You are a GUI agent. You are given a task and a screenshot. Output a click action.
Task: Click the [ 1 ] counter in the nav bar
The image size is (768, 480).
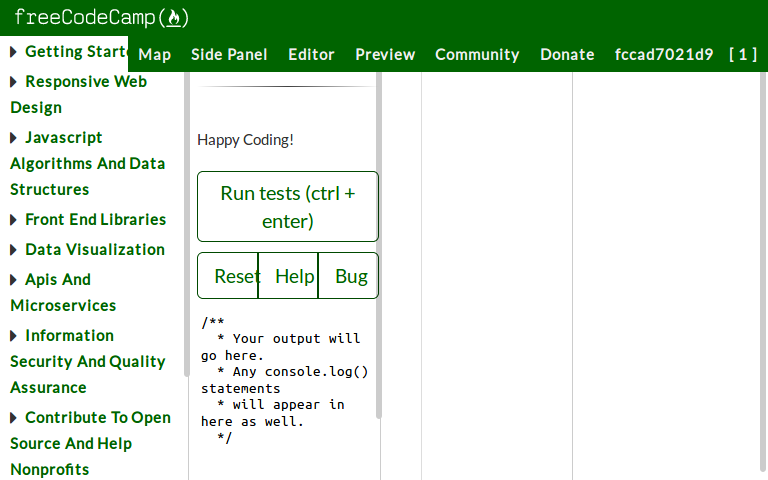point(743,54)
